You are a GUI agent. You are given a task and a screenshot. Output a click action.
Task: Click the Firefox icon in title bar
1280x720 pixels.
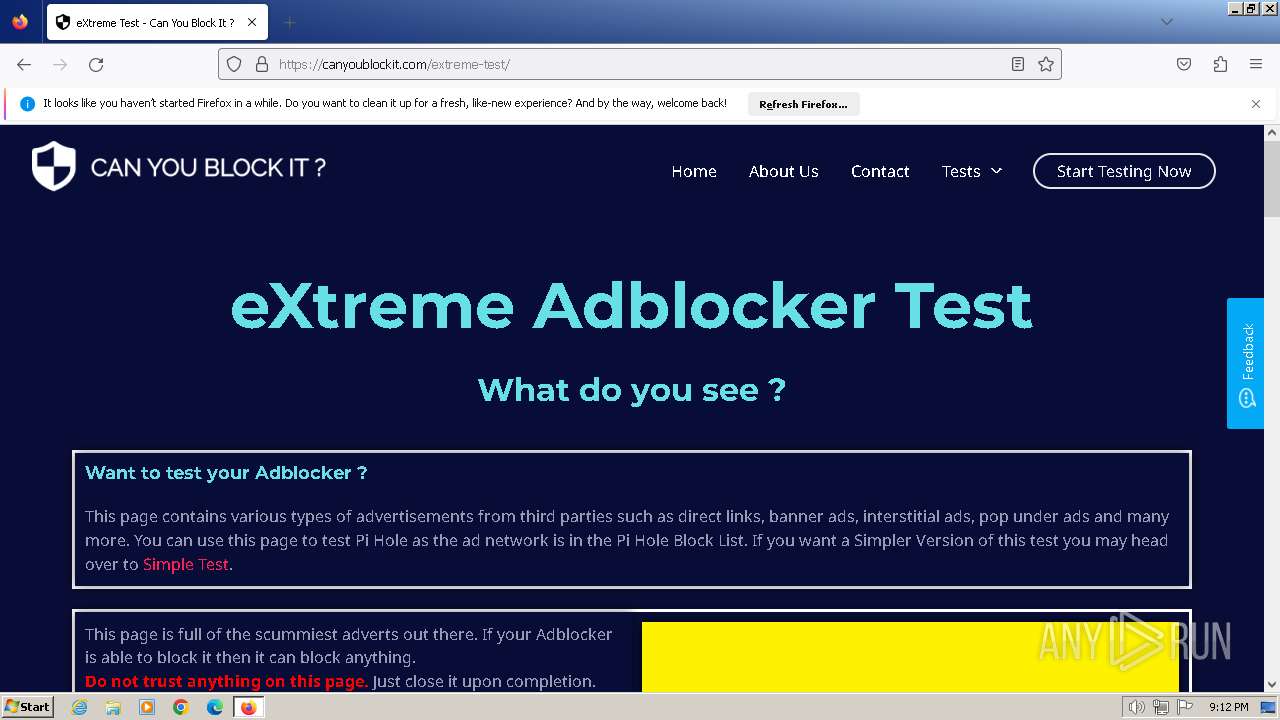20,22
